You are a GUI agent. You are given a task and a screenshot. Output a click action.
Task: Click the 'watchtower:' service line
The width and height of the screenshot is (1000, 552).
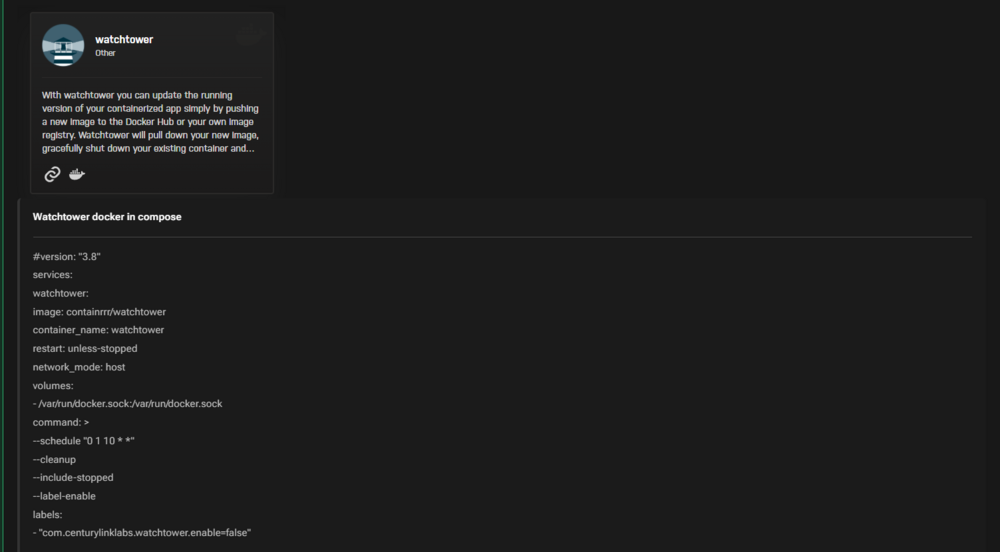[x=61, y=293]
